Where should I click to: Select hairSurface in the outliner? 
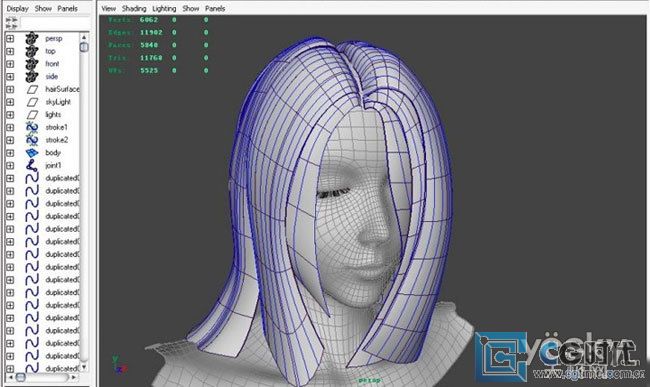point(62,89)
